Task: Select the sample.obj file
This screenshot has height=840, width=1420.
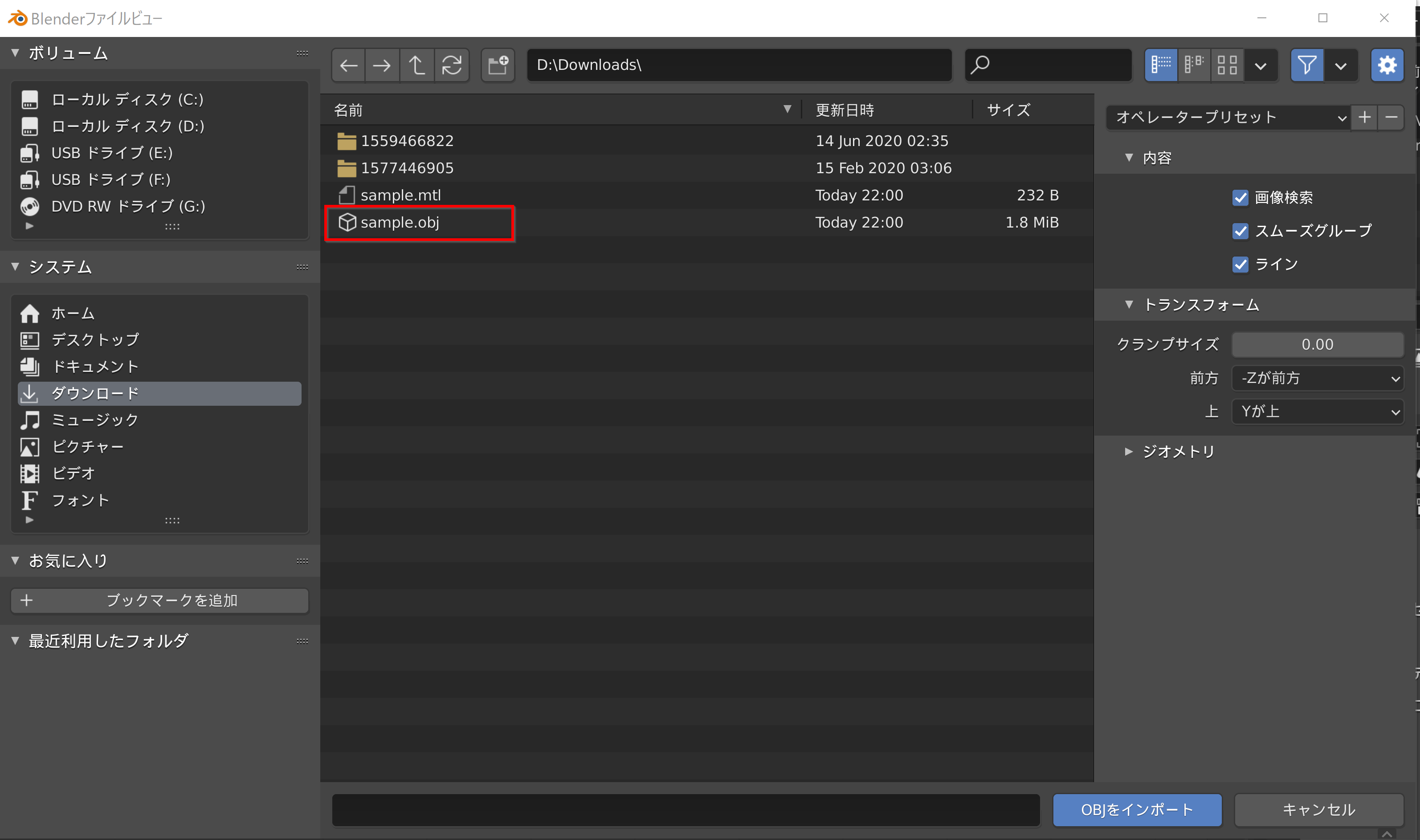Action: pos(707,222)
